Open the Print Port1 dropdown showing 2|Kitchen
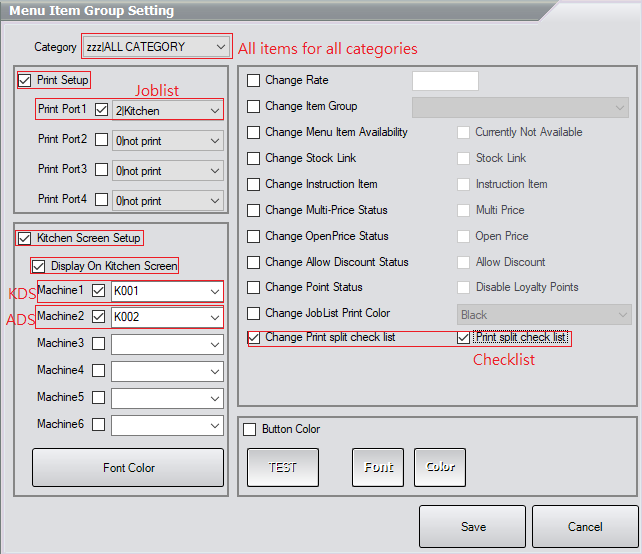The height and width of the screenshot is (554, 642). click(167, 111)
